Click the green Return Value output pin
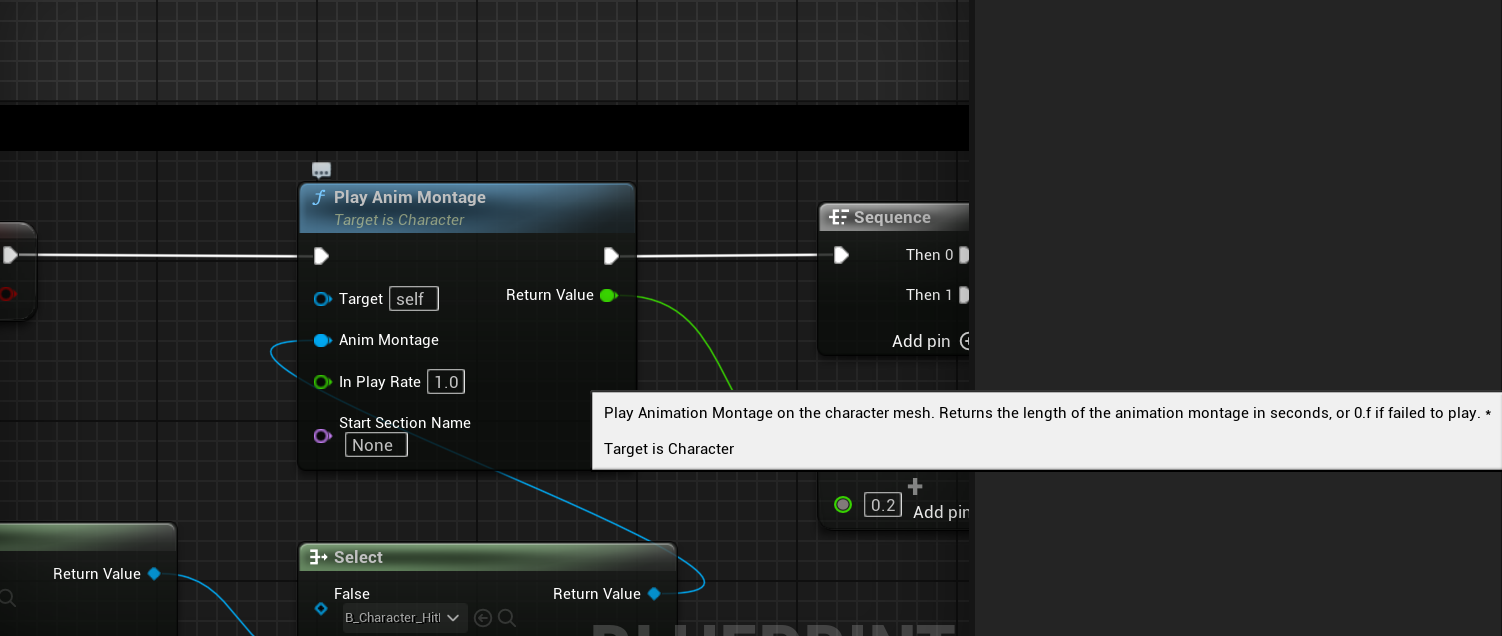The width and height of the screenshot is (1502, 636). pyautogui.click(x=607, y=295)
